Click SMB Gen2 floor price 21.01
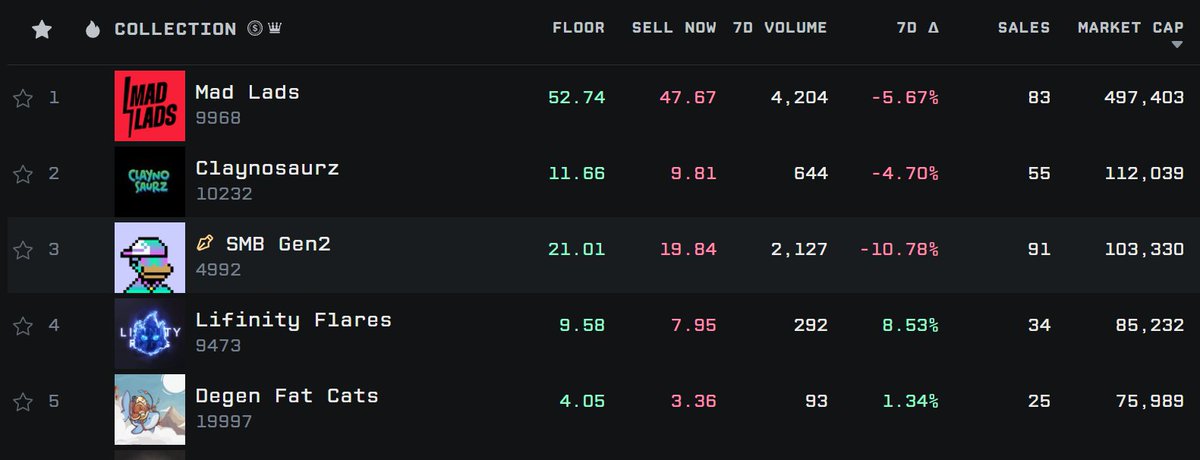 tap(577, 249)
